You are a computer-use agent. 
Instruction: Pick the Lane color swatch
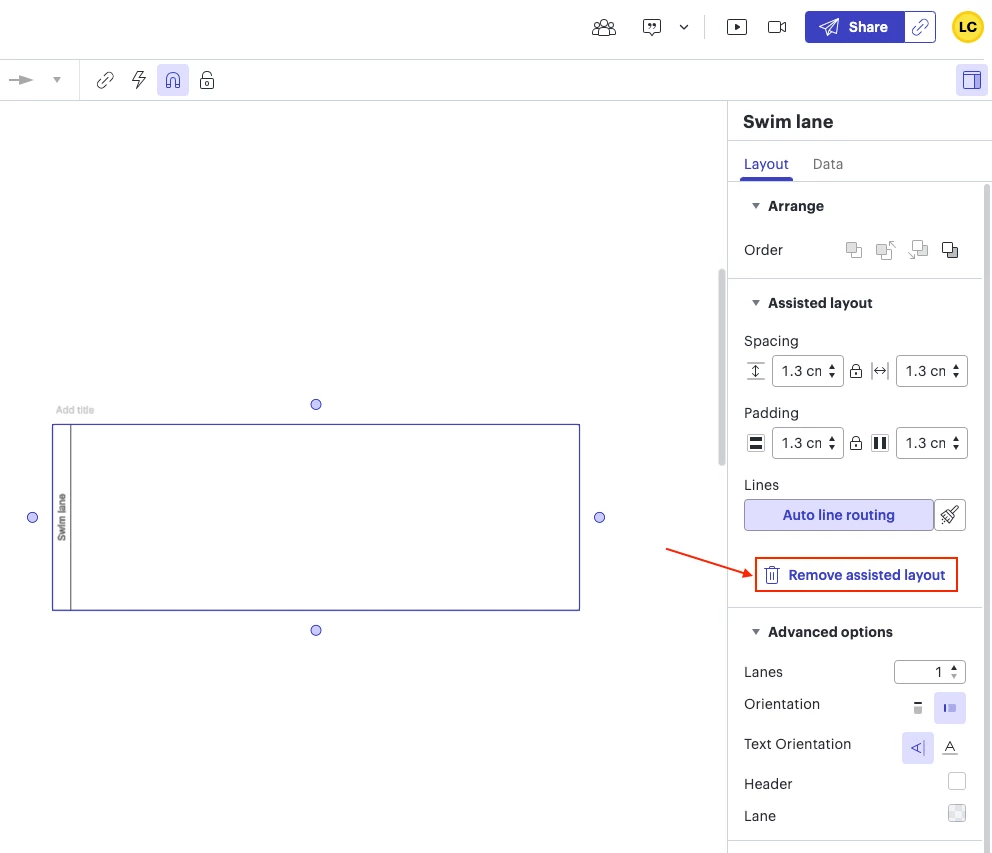point(957,813)
